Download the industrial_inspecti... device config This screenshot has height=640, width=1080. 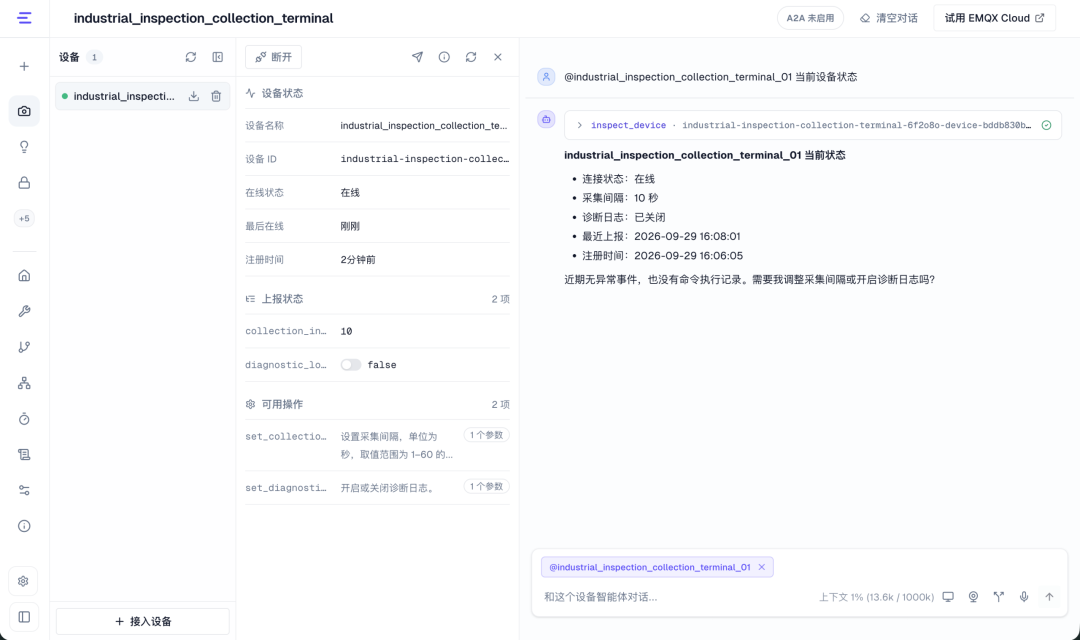tap(194, 96)
